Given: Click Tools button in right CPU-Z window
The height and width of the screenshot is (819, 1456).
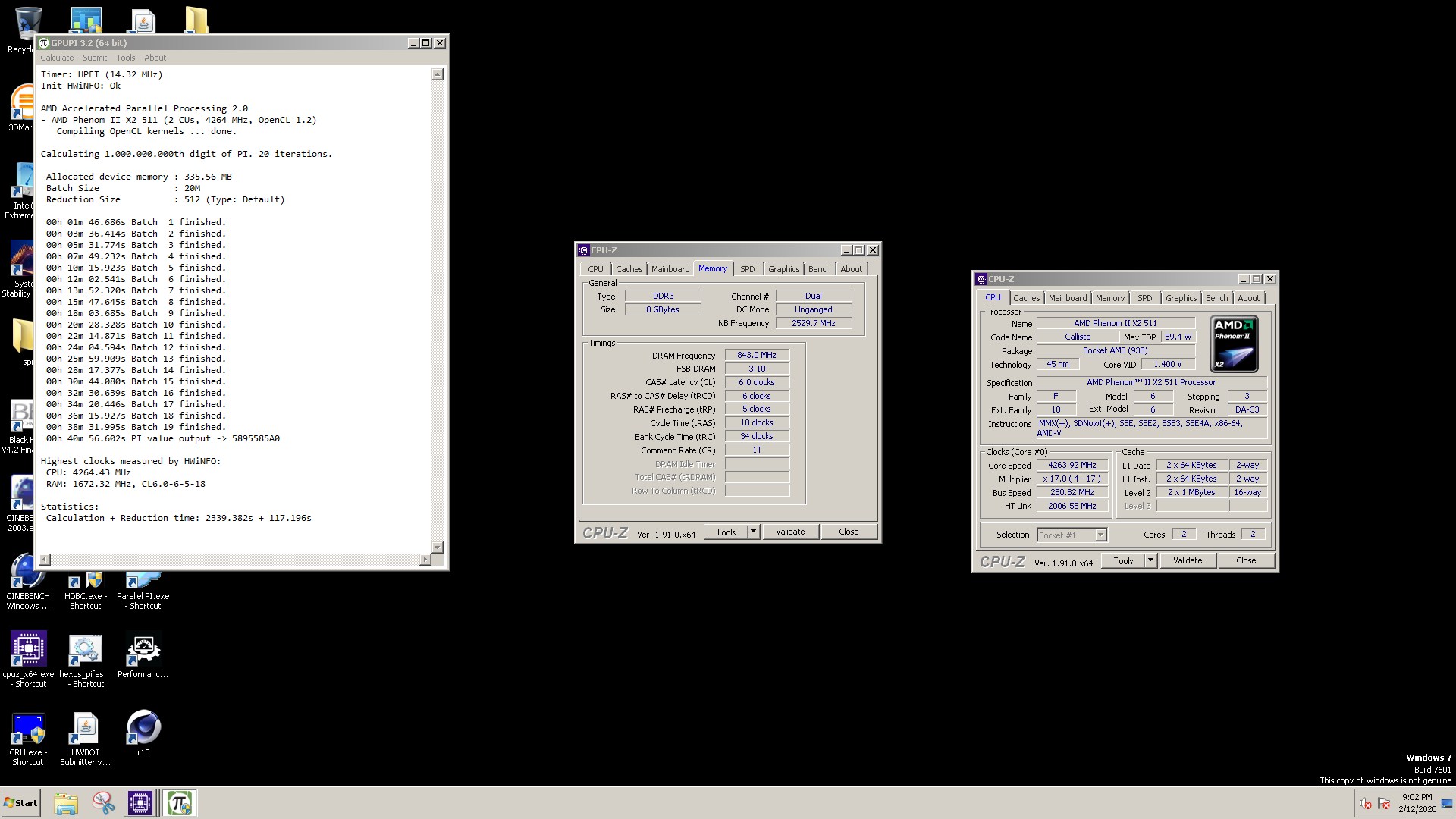Looking at the screenshot, I should 1123,560.
